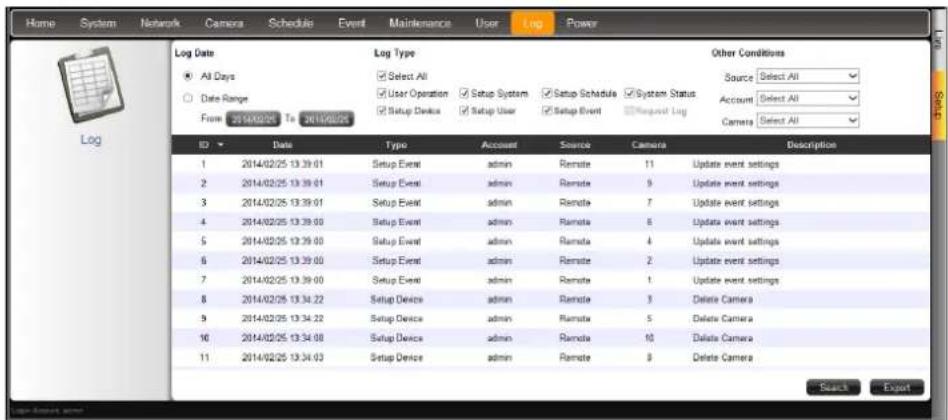948x420 pixels.
Task: Open the To date picker
Action: click(x=326, y=120)
